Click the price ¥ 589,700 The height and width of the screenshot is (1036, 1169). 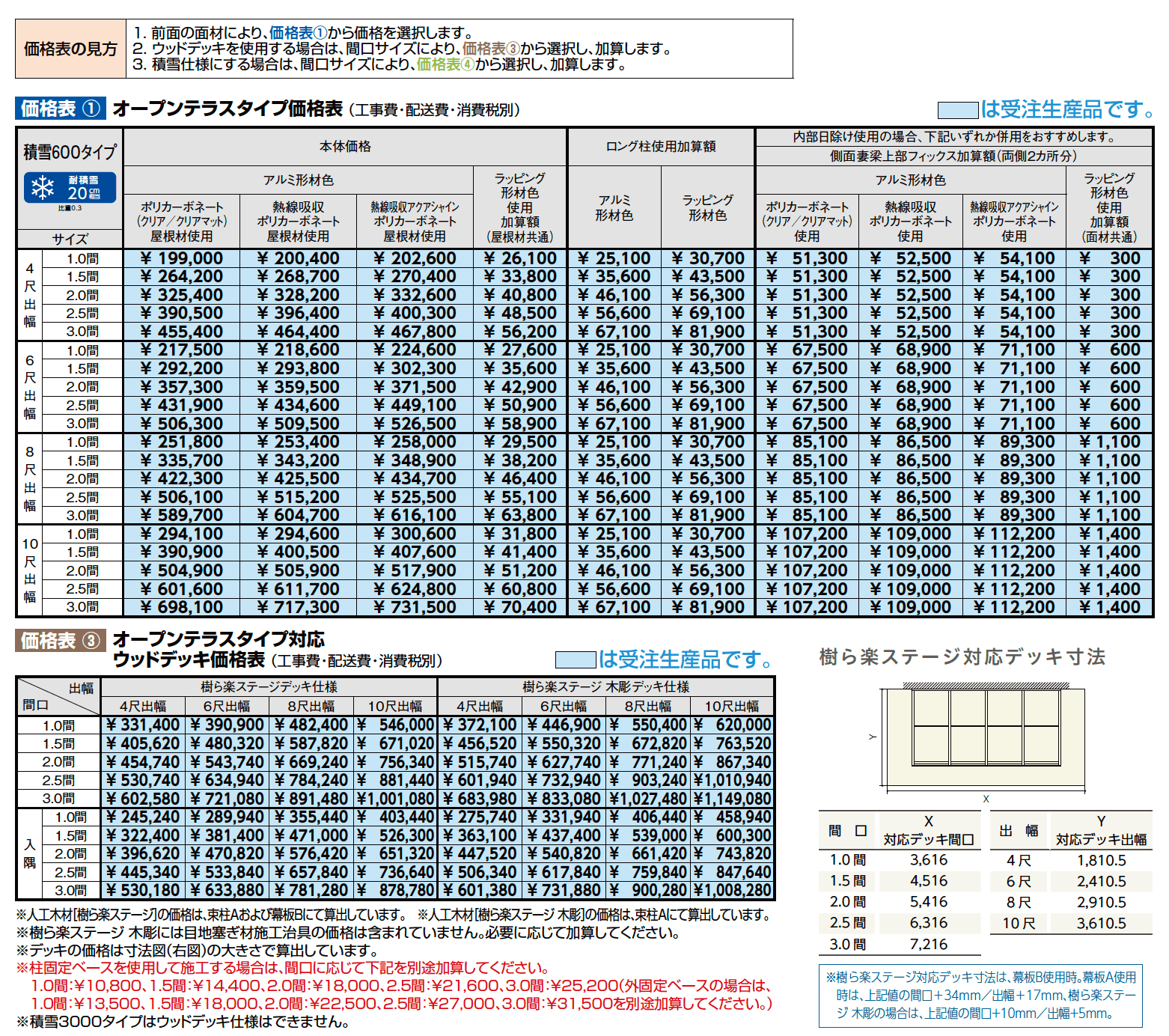(x=181, y=515)
